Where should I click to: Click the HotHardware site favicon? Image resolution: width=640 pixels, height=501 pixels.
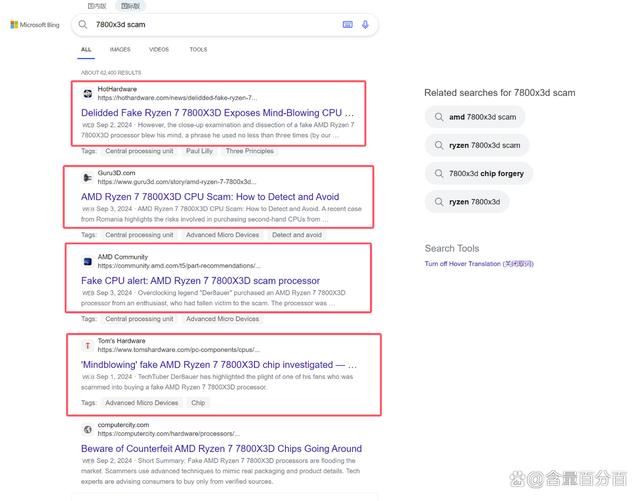(x=87, y=94)
